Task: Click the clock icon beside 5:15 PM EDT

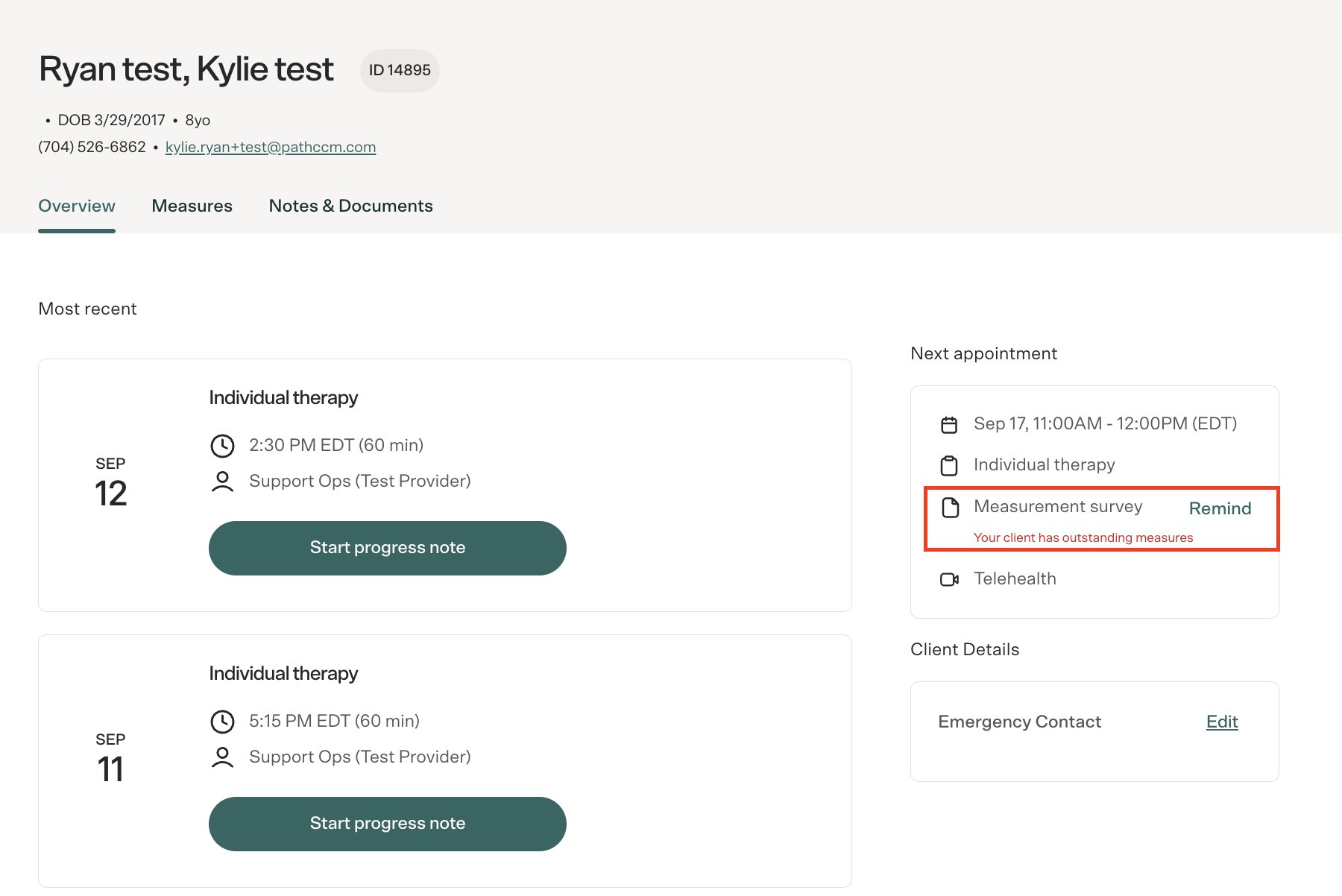Action: tap(222, 722)
